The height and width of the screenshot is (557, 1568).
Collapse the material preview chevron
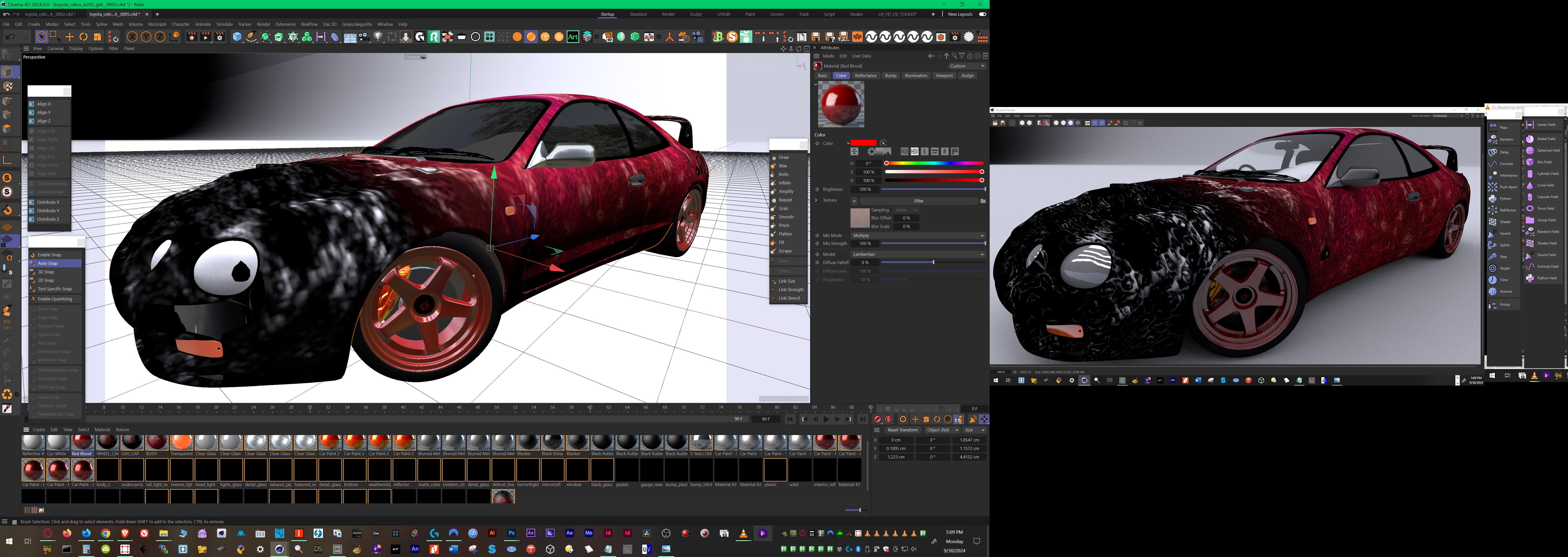tap(816, 84)
